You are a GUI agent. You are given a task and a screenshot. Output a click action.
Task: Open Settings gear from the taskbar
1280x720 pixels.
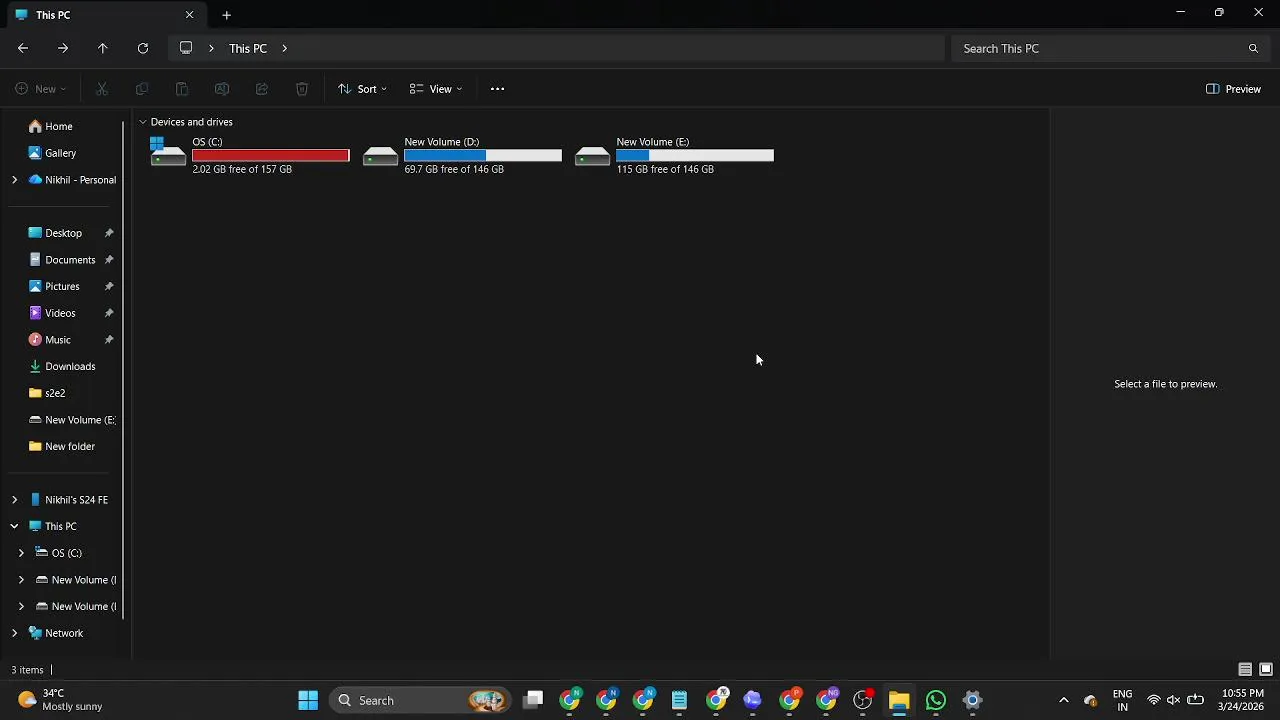point(972,701)
